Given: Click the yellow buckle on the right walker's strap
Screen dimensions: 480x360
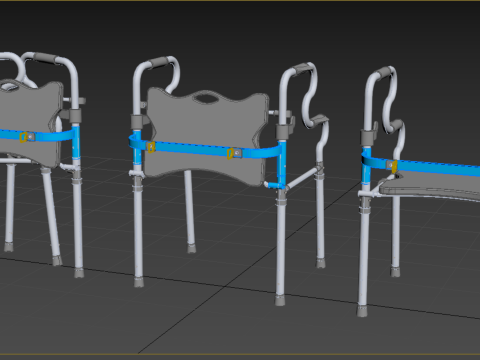Looking at the screenshot, I should click(x=394, y=166).
